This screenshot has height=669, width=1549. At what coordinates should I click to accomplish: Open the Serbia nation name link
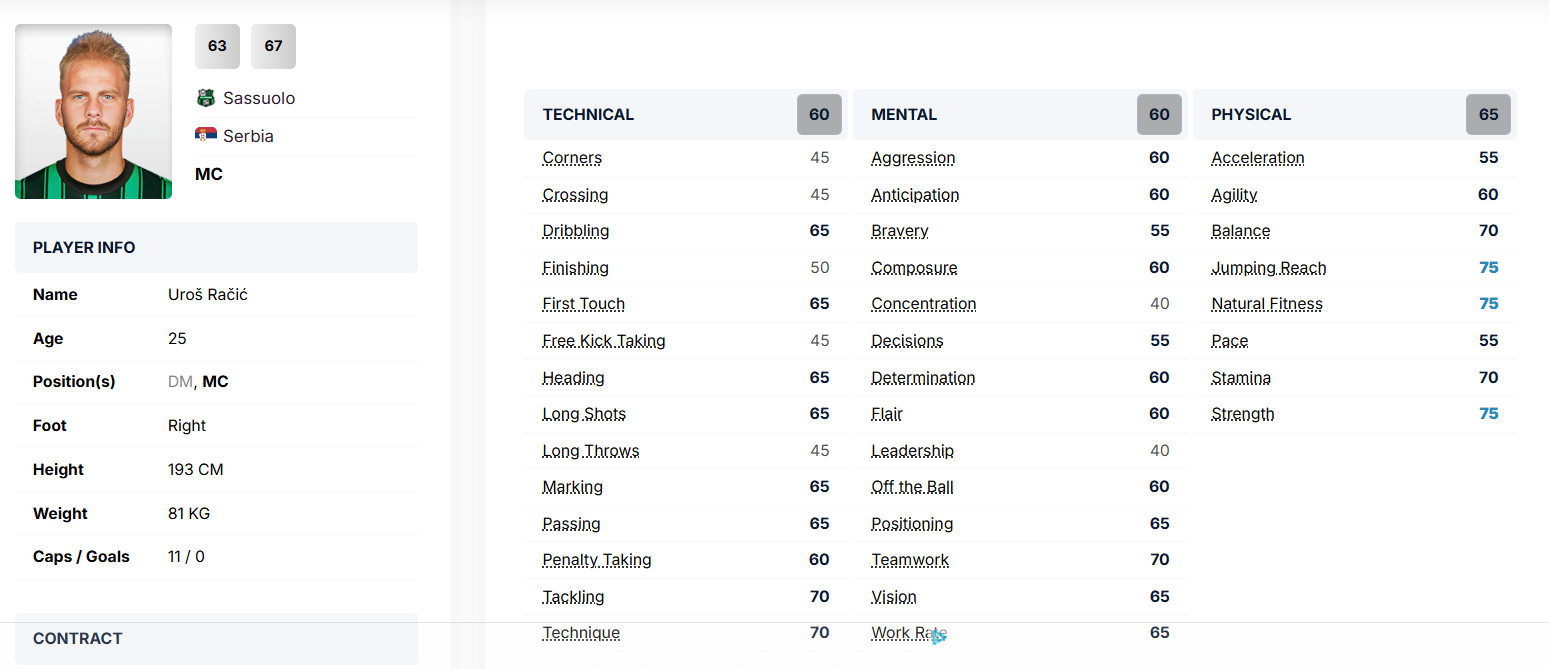click(248, 136)
